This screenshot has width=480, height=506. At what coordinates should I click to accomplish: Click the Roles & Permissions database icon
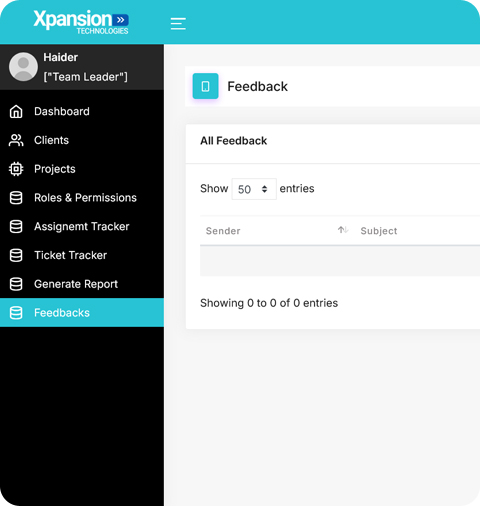(16, 198)
